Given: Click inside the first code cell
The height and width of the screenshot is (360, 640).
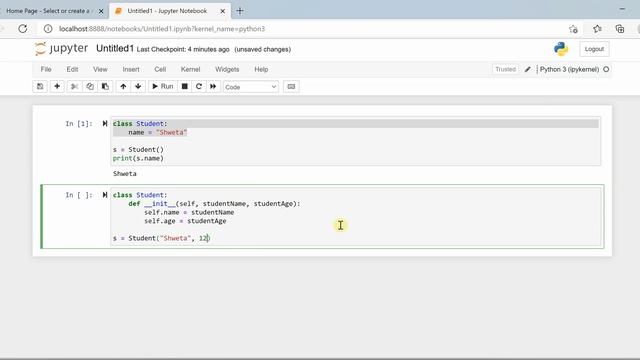Looking at the screenshot, I should 355,141.
